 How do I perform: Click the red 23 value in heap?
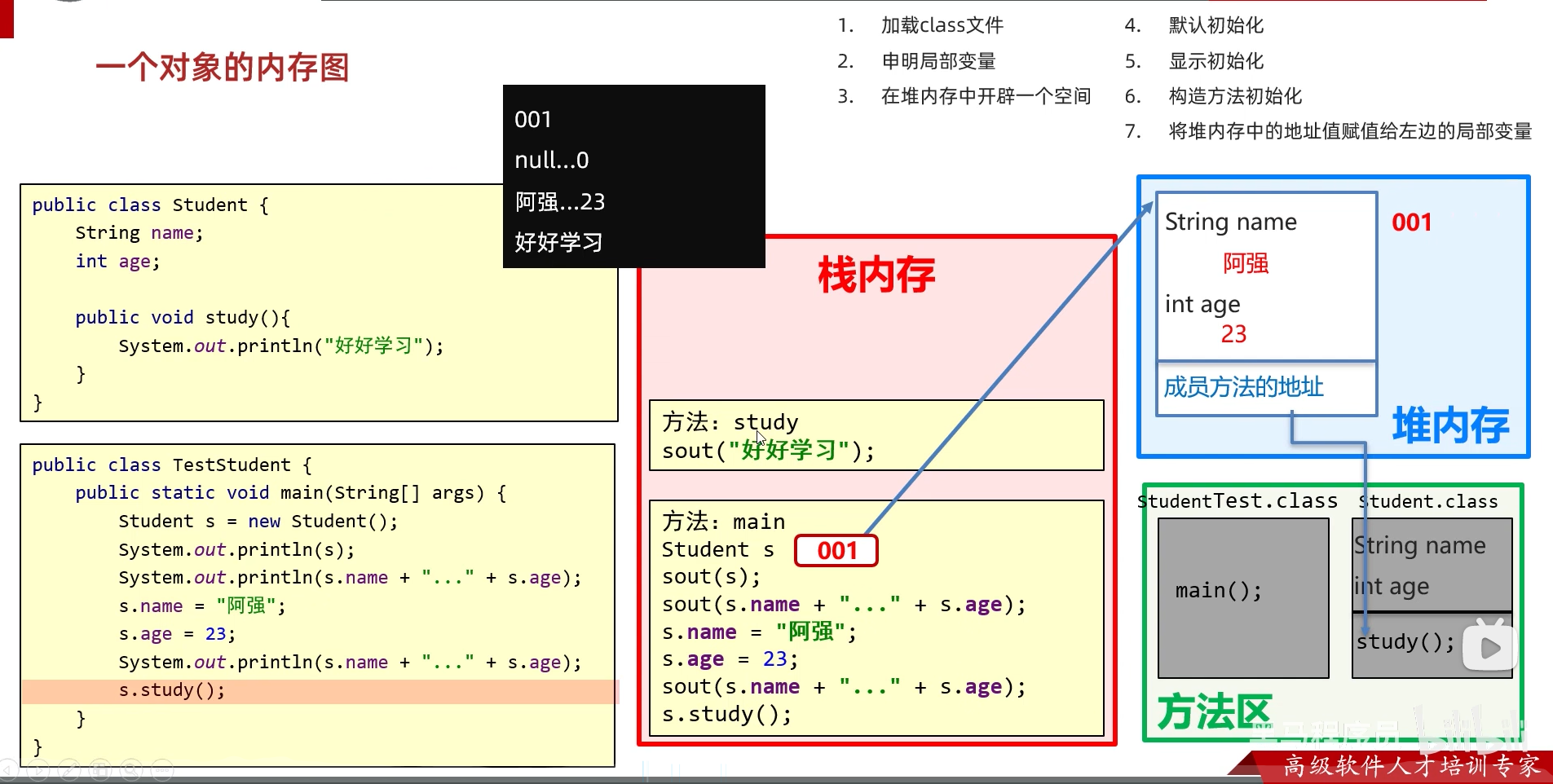(x=1233, y=334)
